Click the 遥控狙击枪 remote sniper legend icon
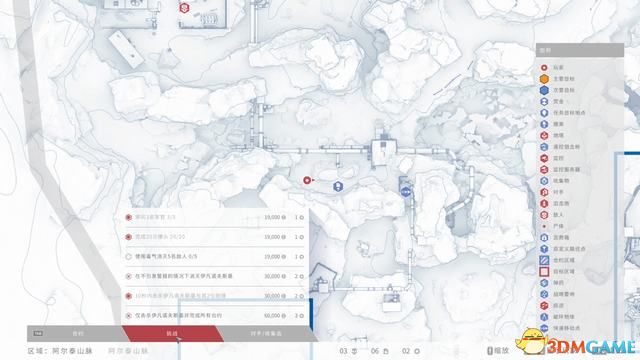 tap(544, 147)
